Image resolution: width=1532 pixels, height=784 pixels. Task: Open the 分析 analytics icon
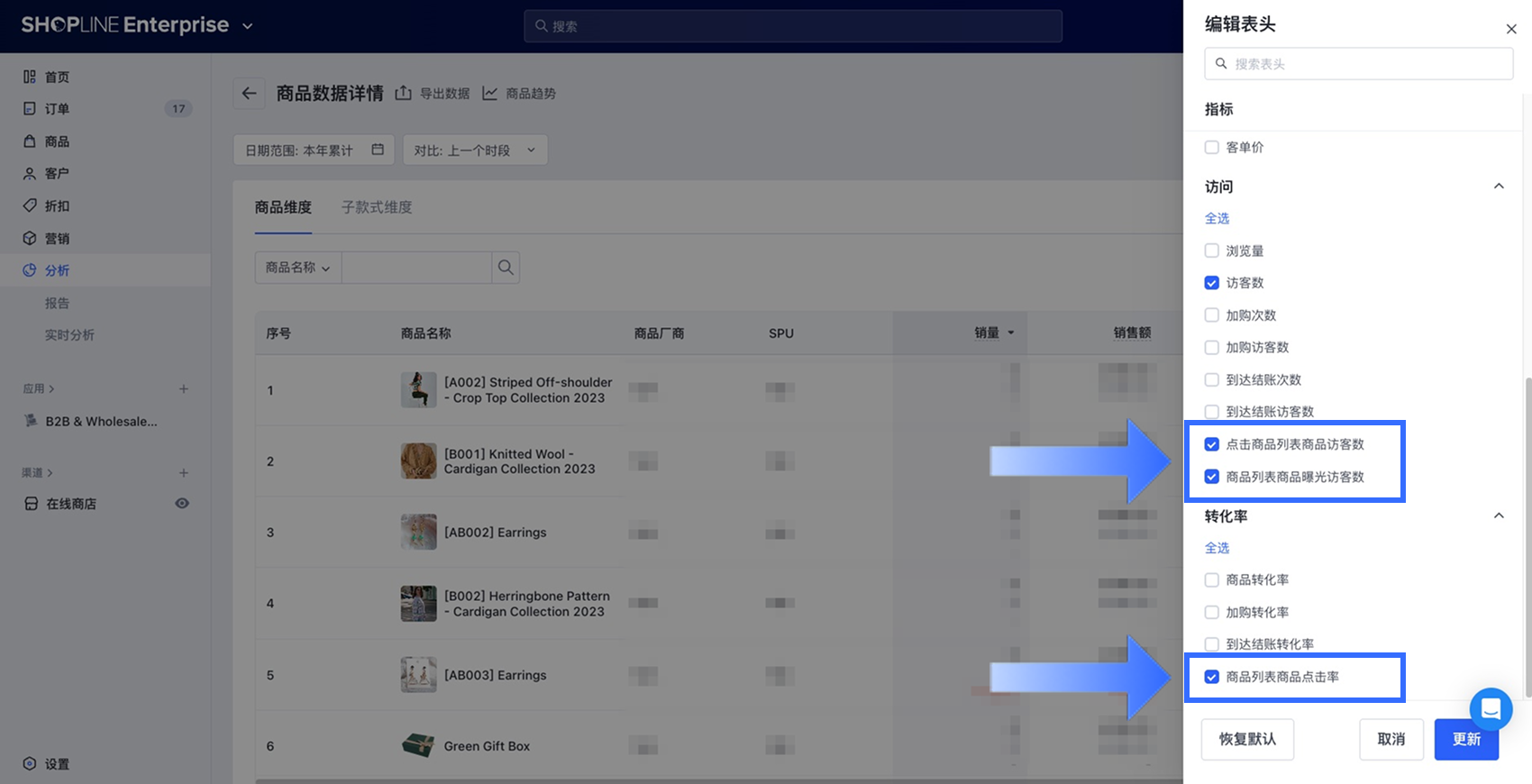tap(30, 270)
